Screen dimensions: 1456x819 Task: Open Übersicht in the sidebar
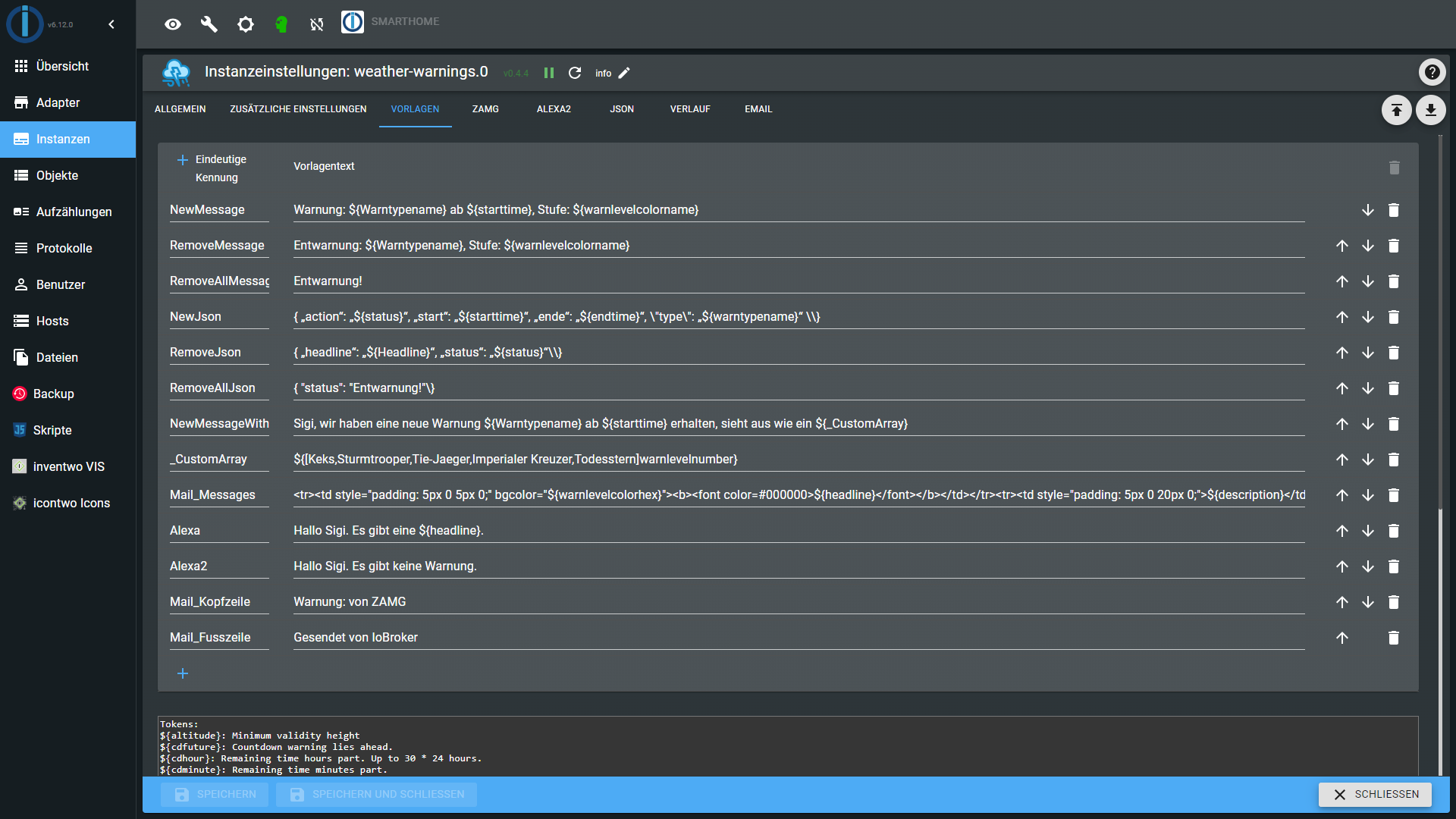click(68, 66)
